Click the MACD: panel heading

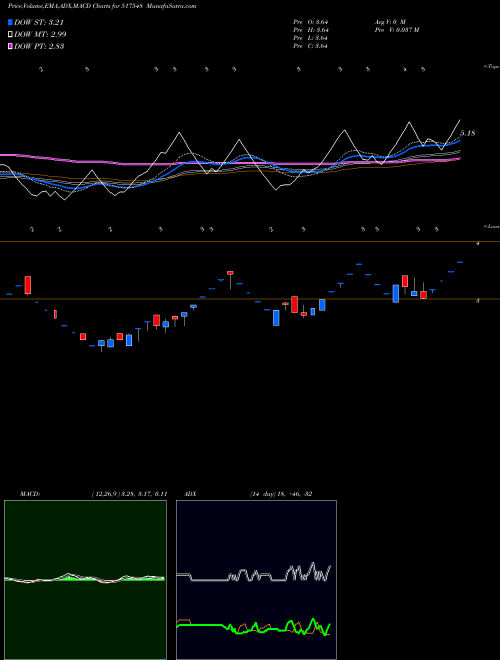pyautogui.click(x=29, y=494)
